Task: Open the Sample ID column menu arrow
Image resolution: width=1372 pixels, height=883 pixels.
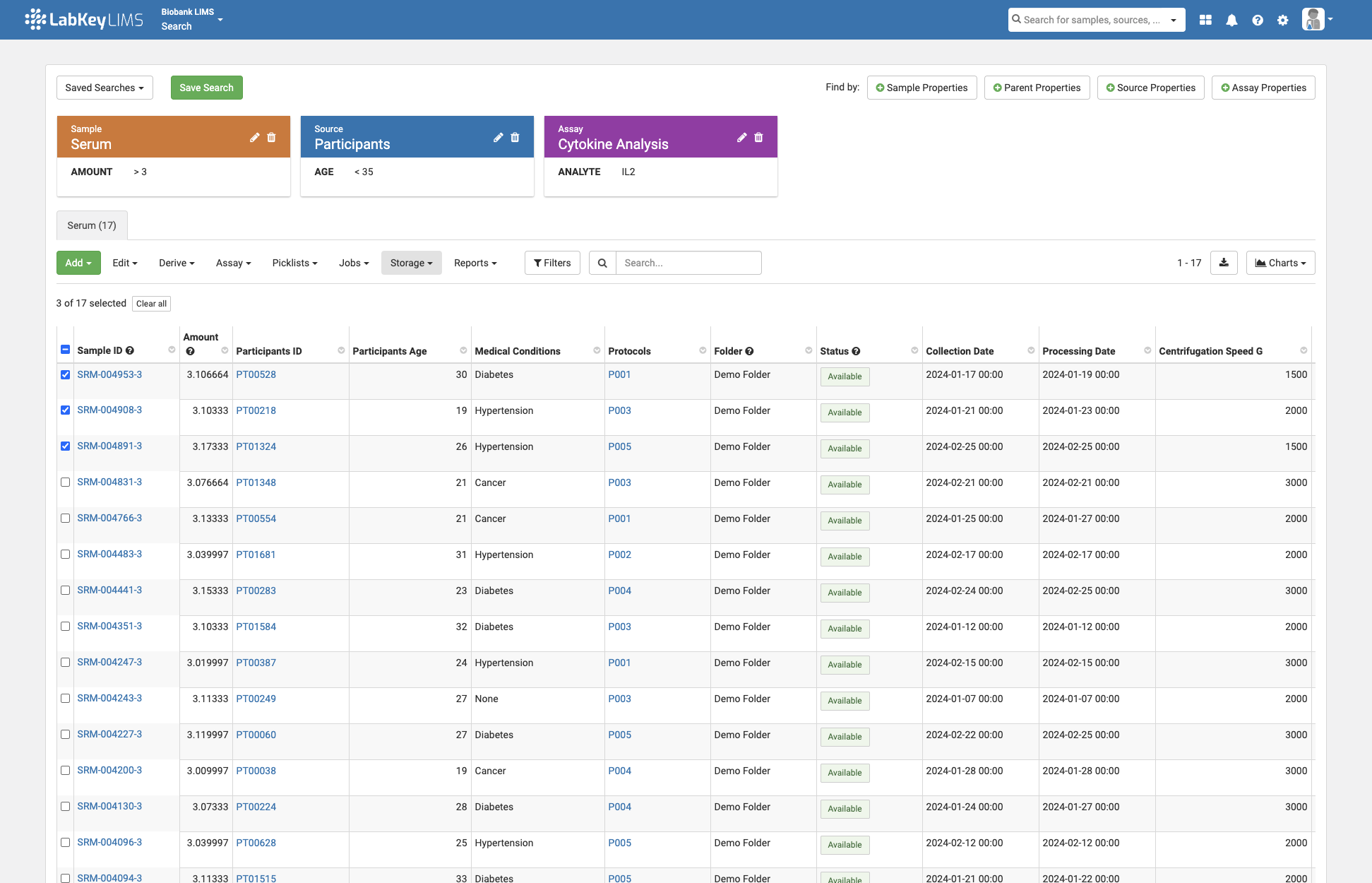Action: pos(172,350)
